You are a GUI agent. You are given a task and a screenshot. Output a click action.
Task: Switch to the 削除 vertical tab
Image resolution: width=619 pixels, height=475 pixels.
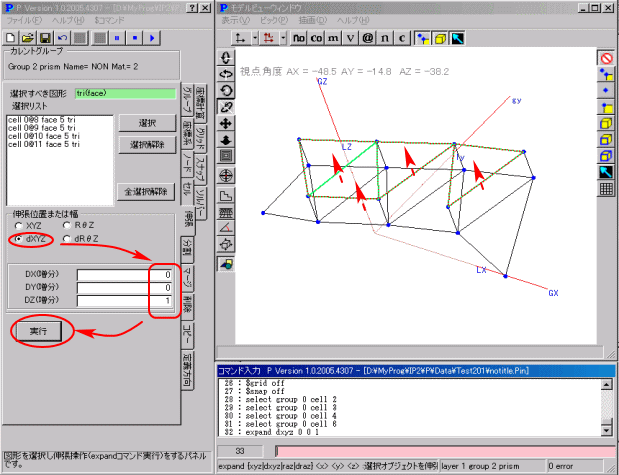pos(188,306)
